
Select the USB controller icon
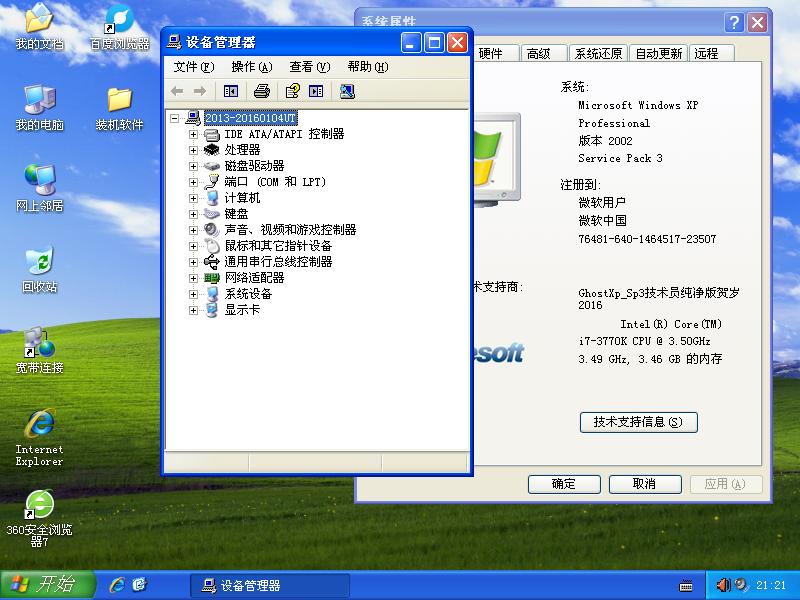click(x=212, y=262)
